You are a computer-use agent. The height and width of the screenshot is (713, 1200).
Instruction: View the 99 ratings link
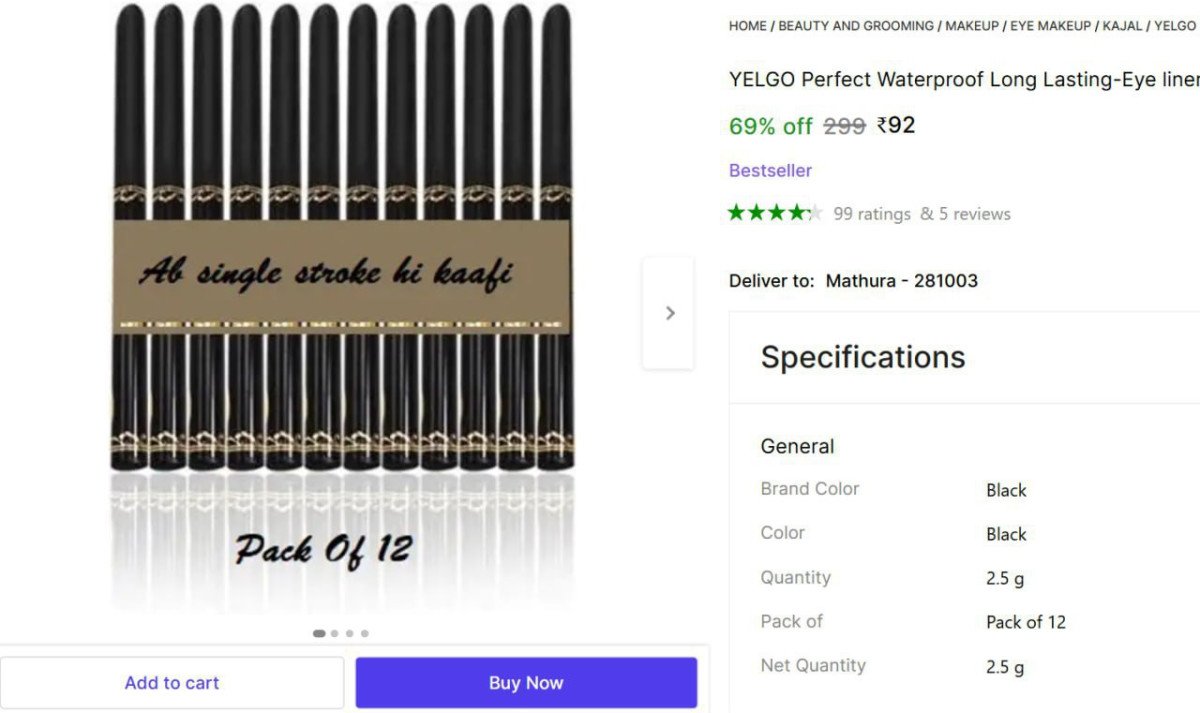coord(872,214)
